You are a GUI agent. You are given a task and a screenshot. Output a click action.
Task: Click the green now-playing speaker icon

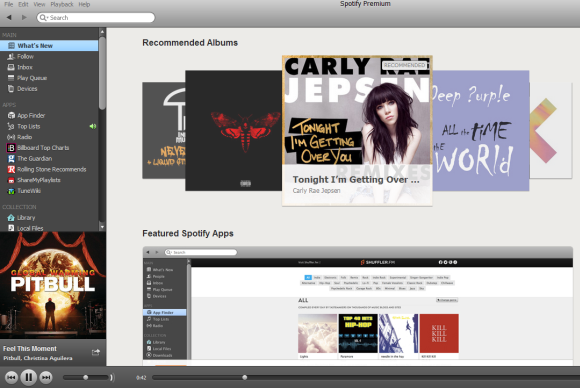point(92,126)
